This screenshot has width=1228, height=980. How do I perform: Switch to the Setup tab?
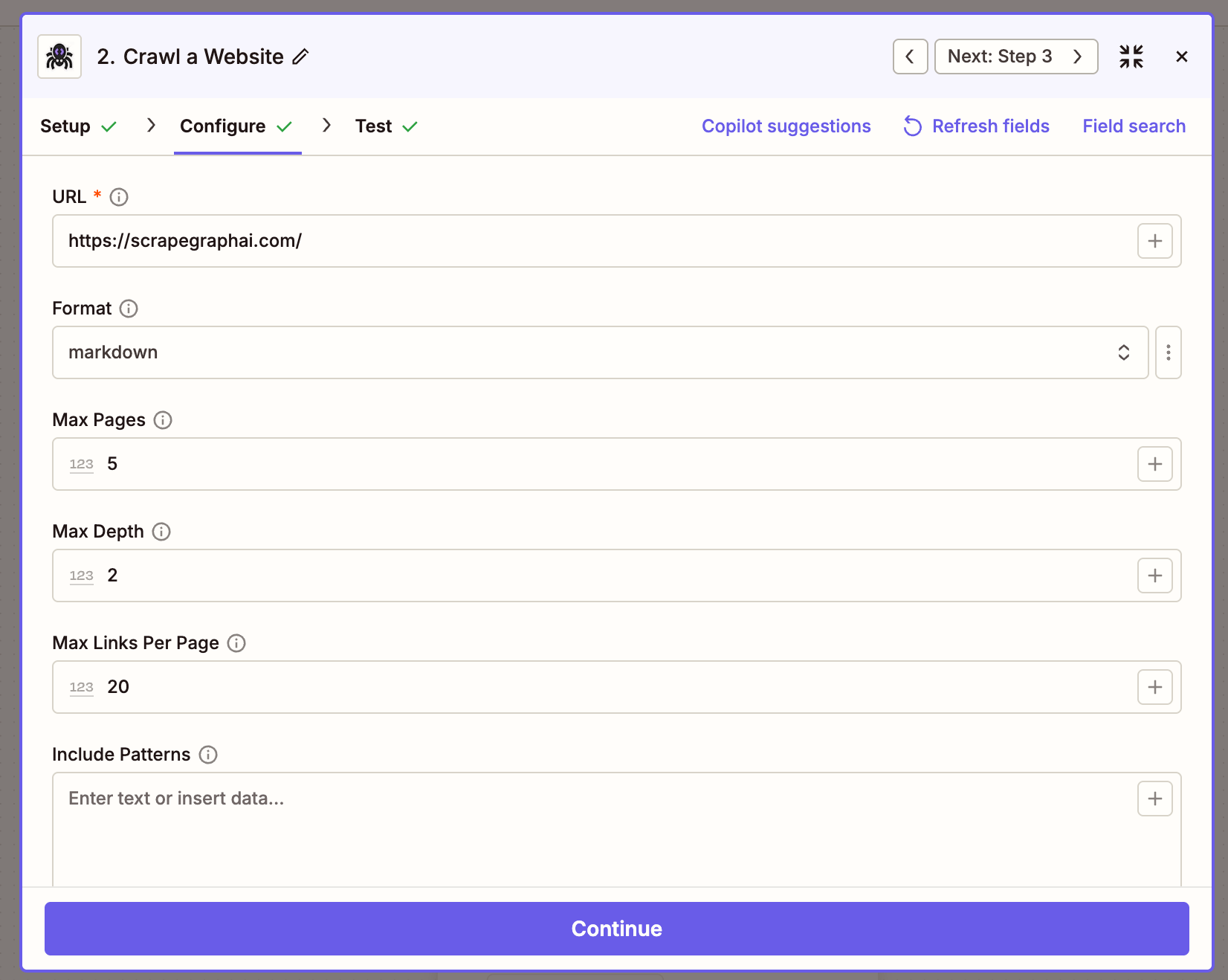click(x=78, y=126)
